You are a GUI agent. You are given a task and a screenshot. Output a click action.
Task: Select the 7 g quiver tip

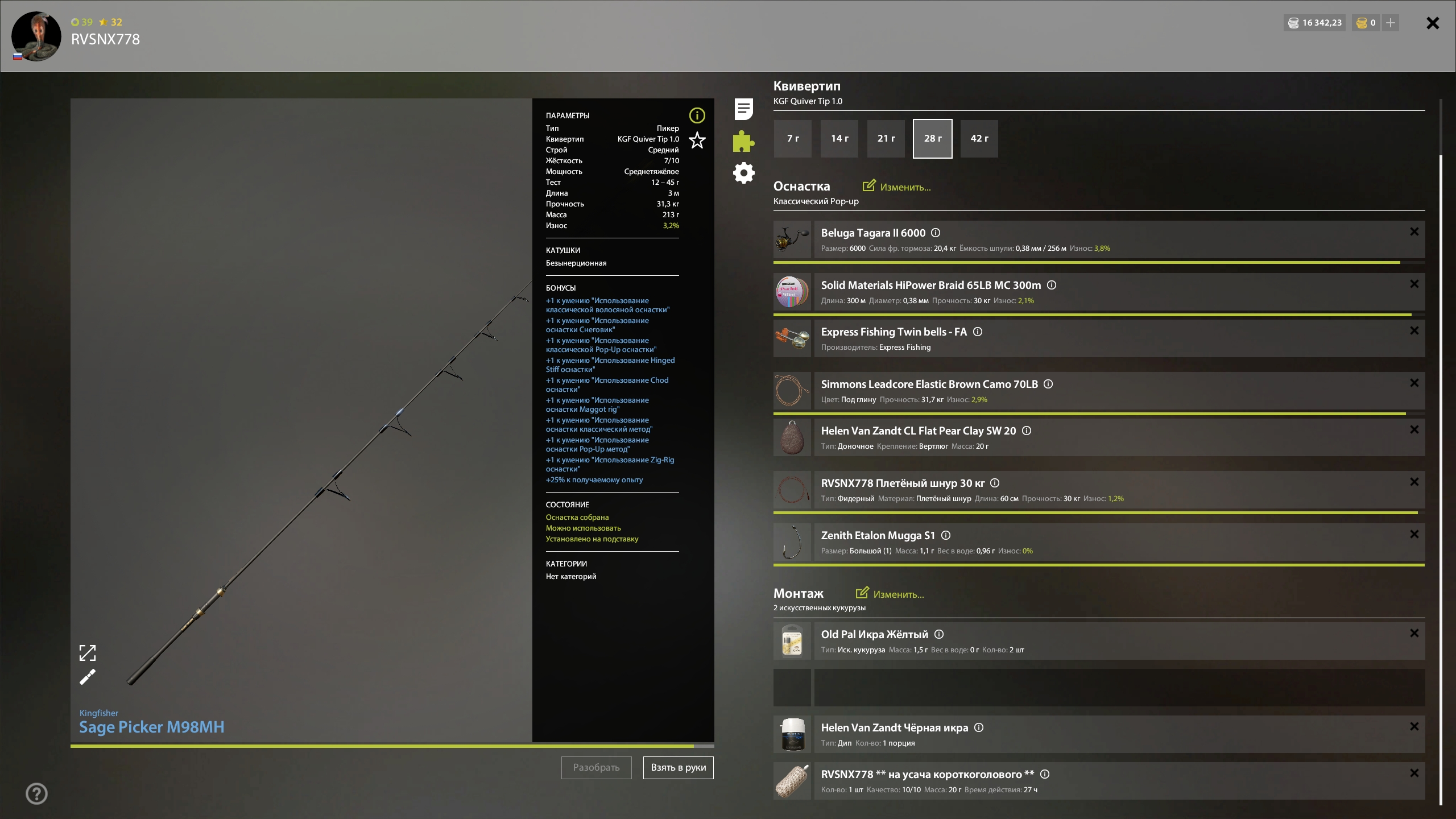click(793, 139)
